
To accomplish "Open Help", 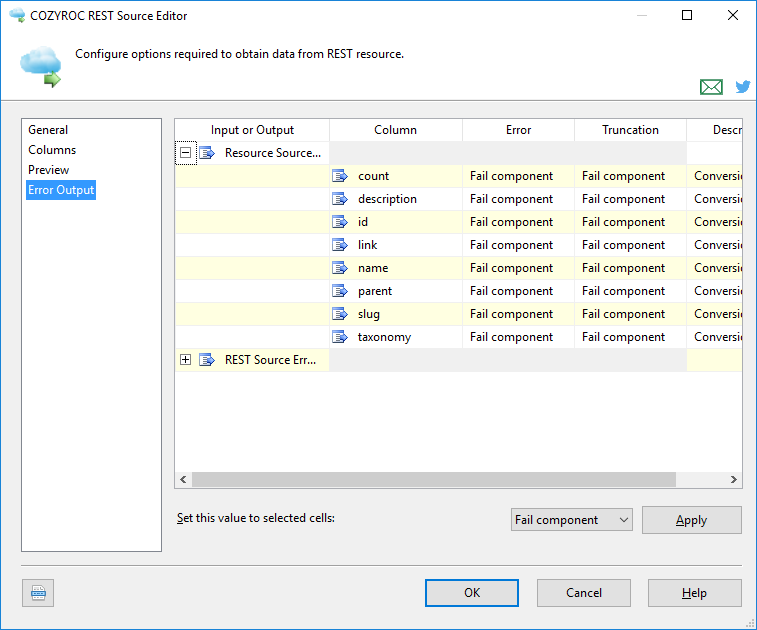I will coord(694,593).
